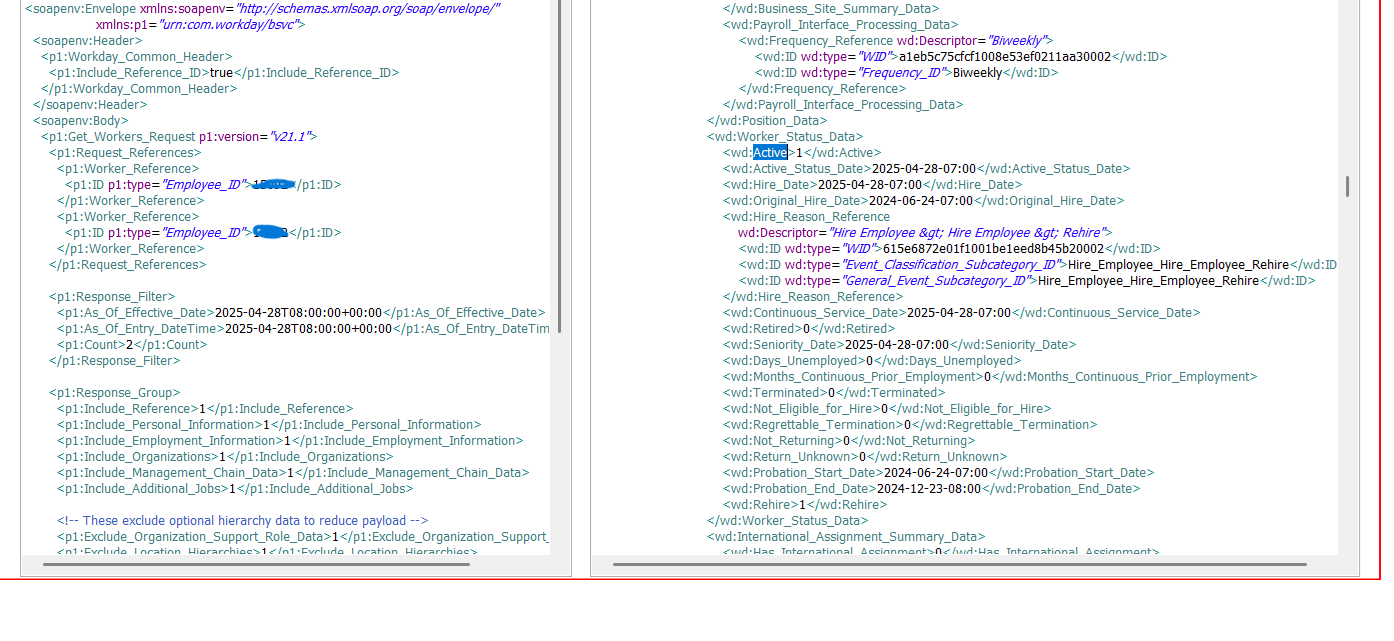Select the opening wd:Worker_Status_Data tag

[x=785, y=136]
